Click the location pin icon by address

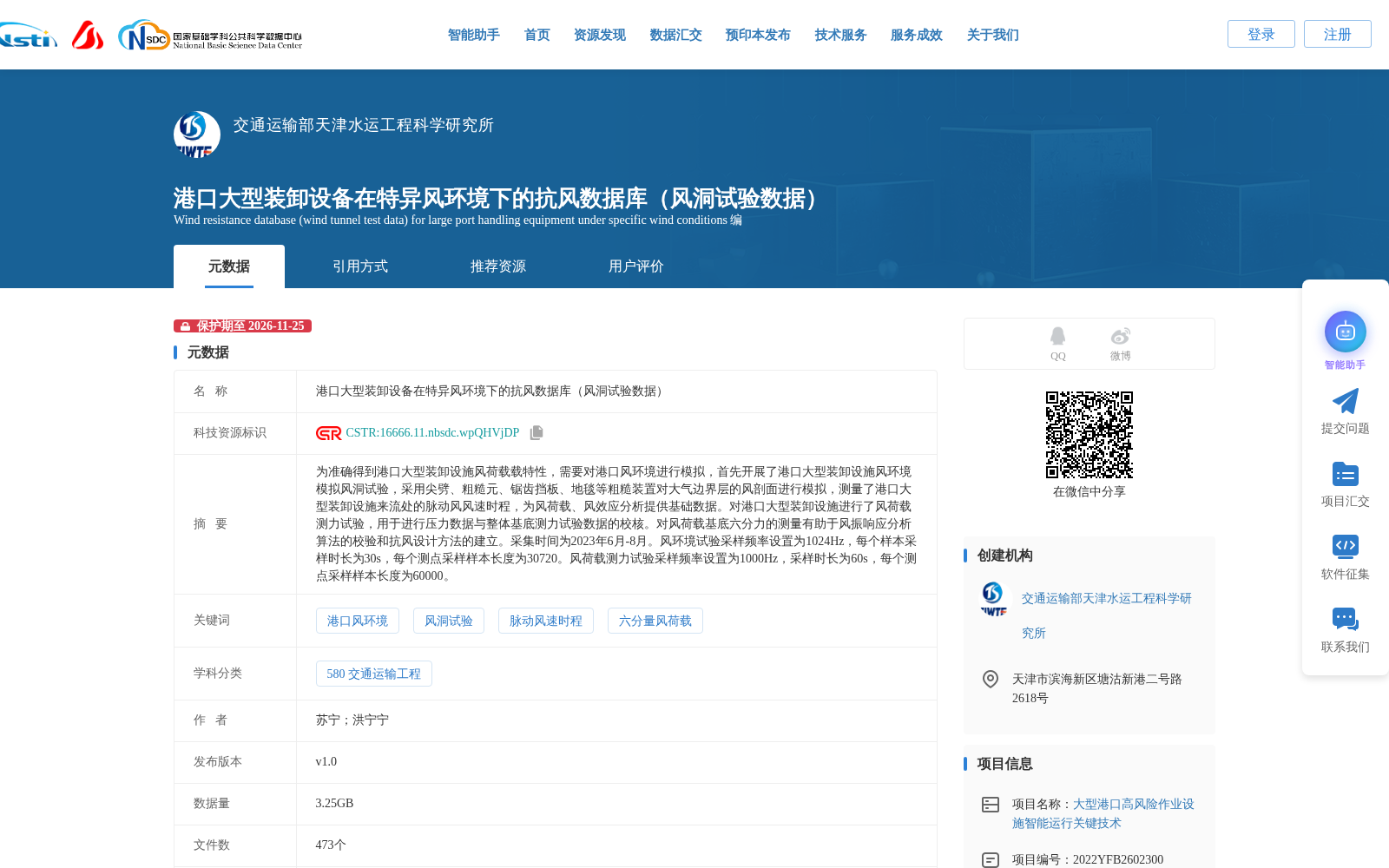pyautogui.click(x=990, y=679)
